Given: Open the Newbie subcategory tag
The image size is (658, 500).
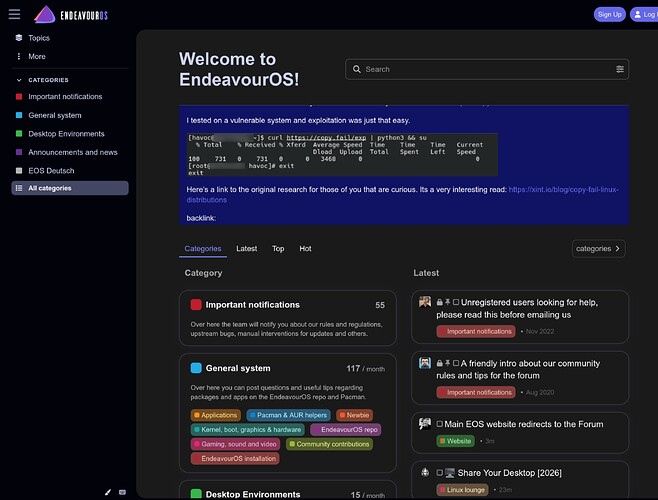Looking at the screenshot, I should [x=354, y=415].
